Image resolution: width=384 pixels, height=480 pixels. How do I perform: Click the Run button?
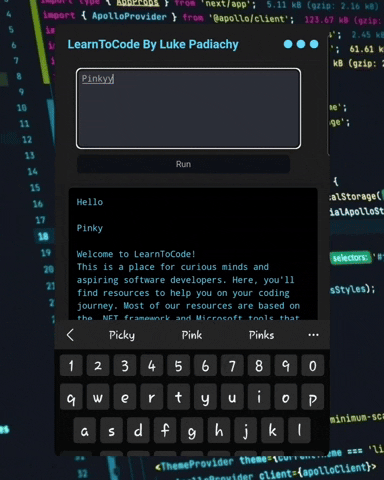pos(183,164)
